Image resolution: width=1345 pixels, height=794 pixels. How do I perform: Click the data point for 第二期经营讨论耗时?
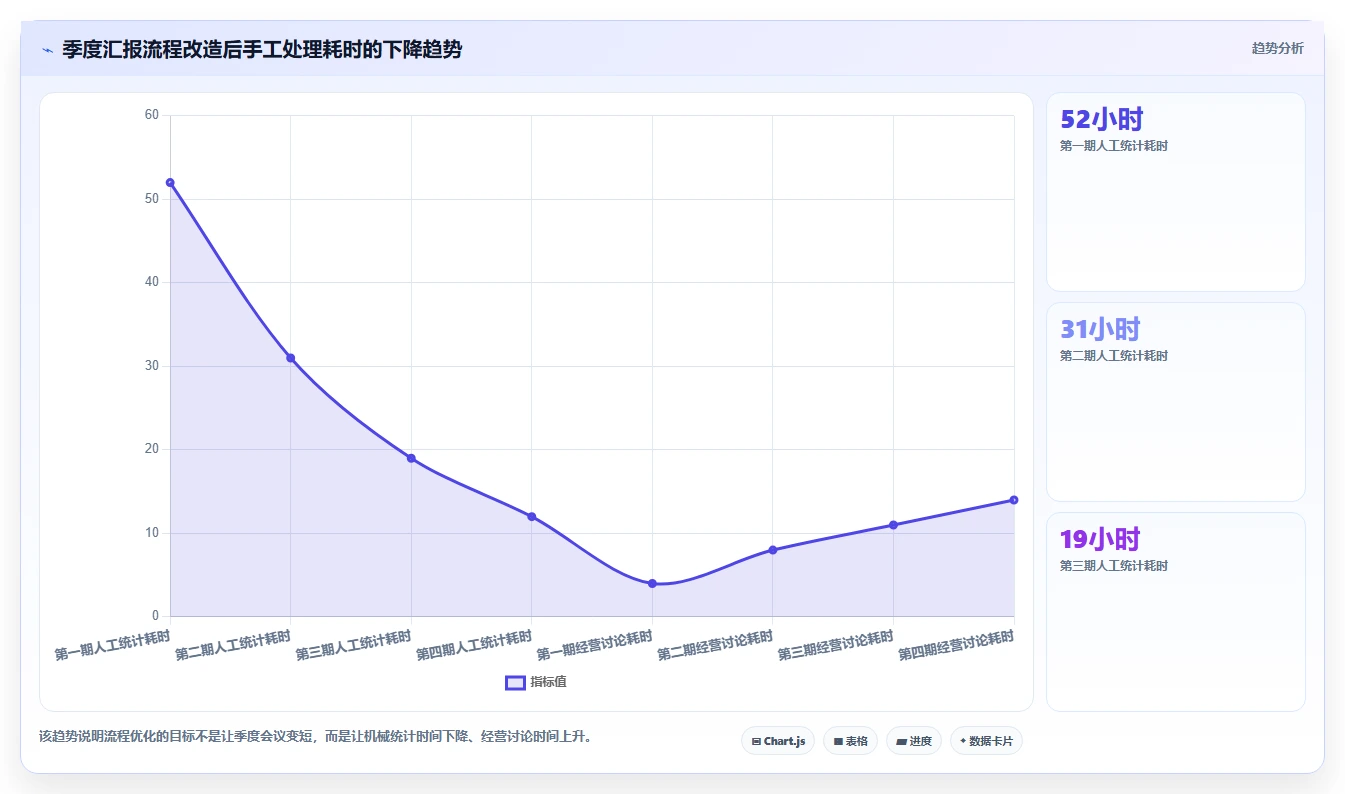(x=773, y=550)
